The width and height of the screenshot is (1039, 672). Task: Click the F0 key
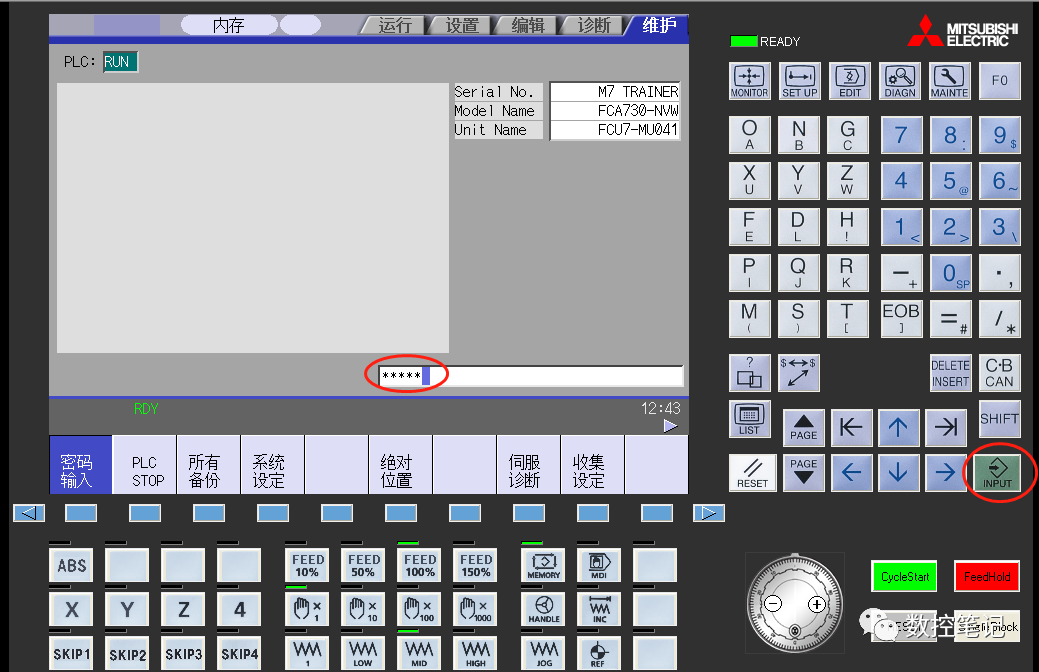click(x=1000, y=81)
